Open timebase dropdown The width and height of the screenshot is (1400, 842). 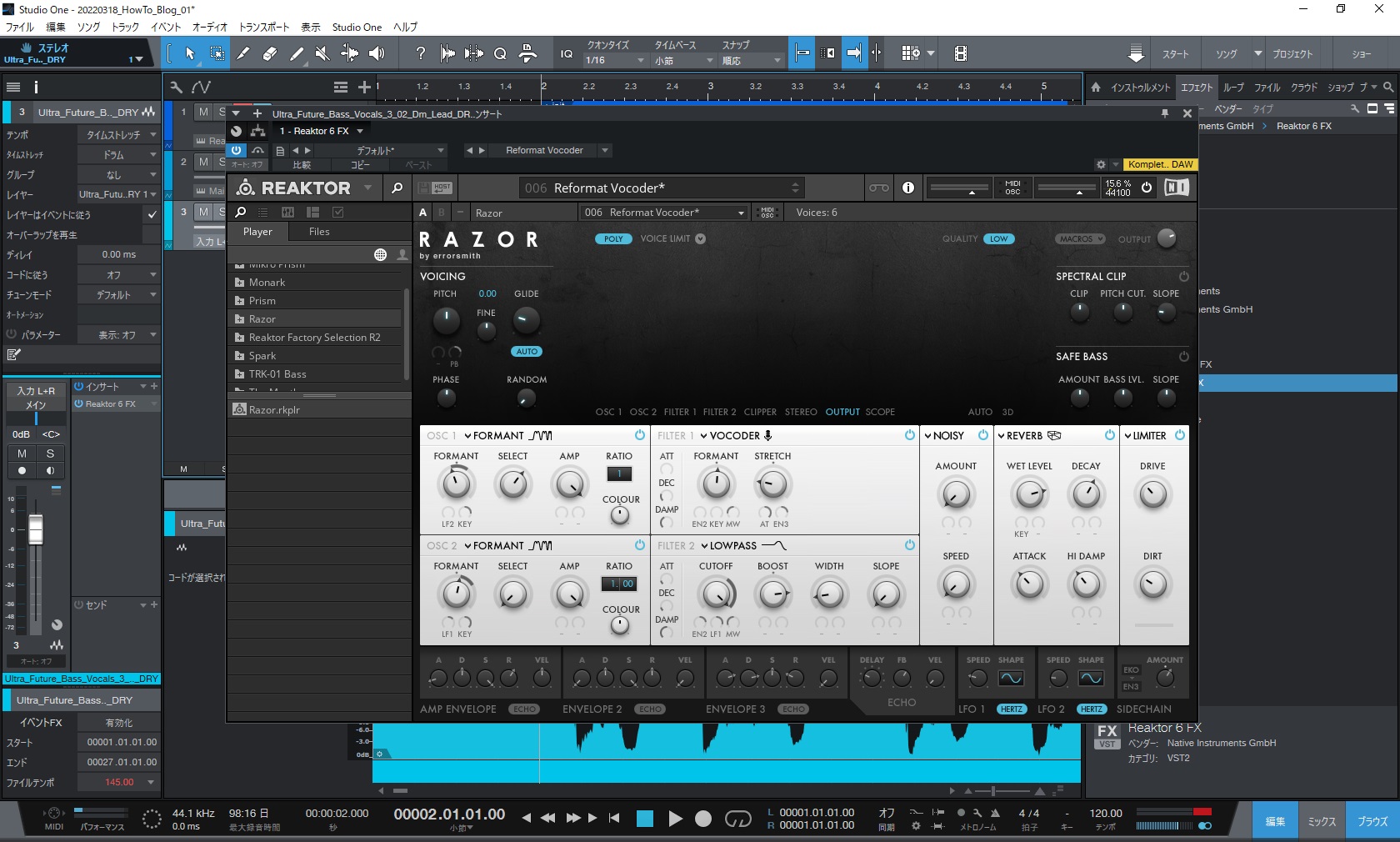(x=684, y=60)
